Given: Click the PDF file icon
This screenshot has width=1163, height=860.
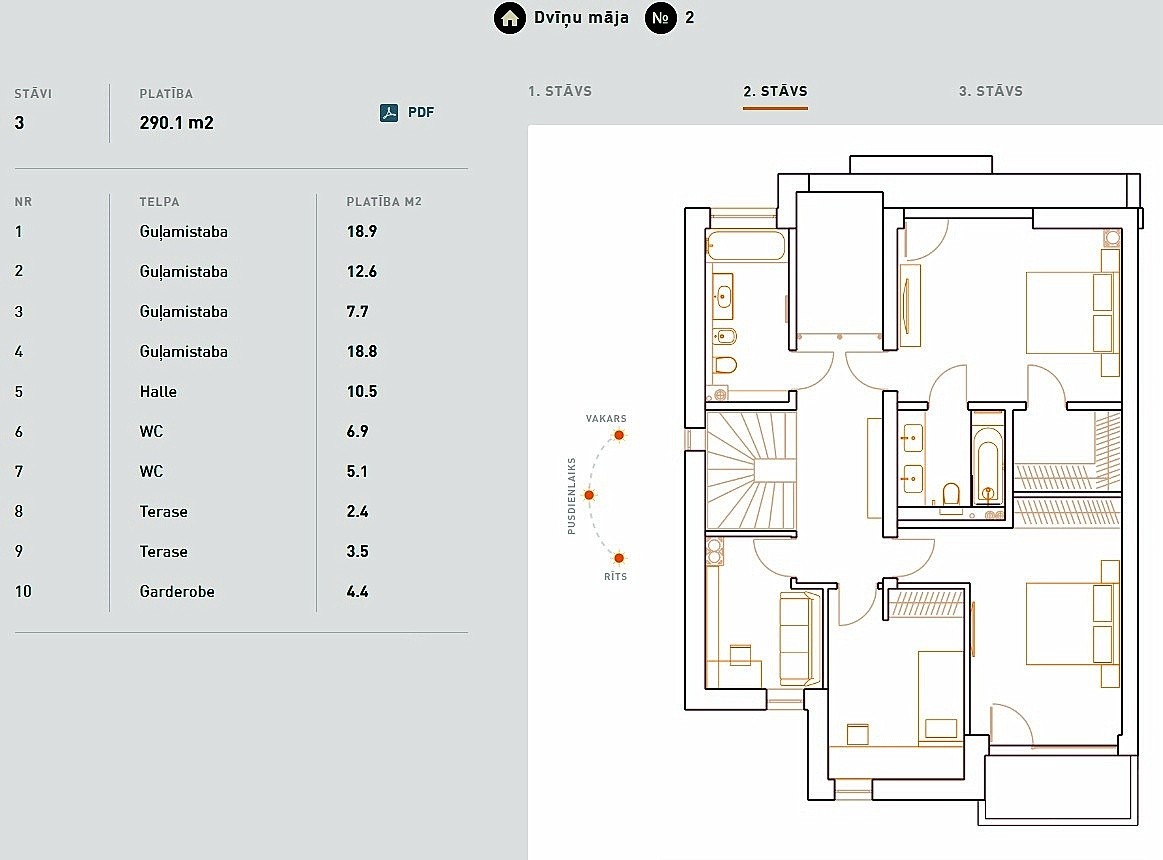Looking at the screenshot, I should point(389,113).
